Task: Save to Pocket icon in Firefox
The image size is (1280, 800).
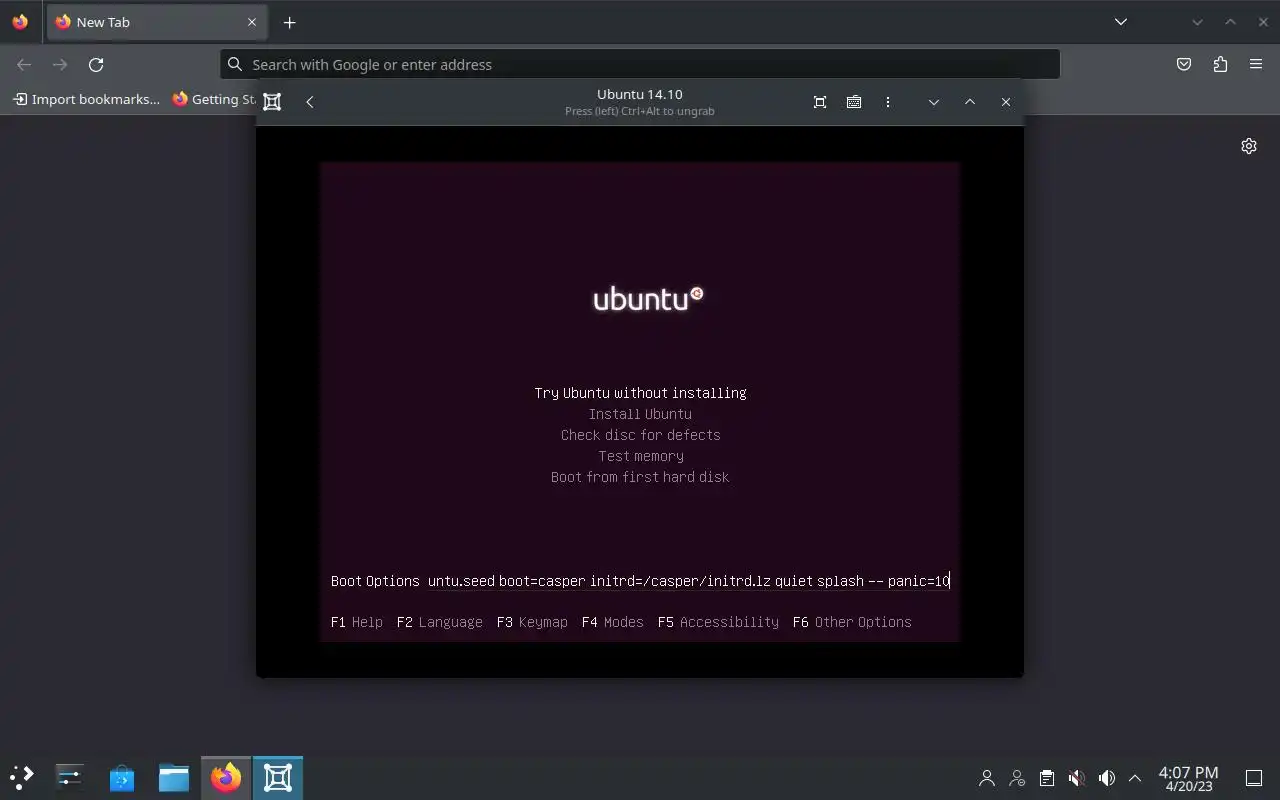Action: [1184, 64]
